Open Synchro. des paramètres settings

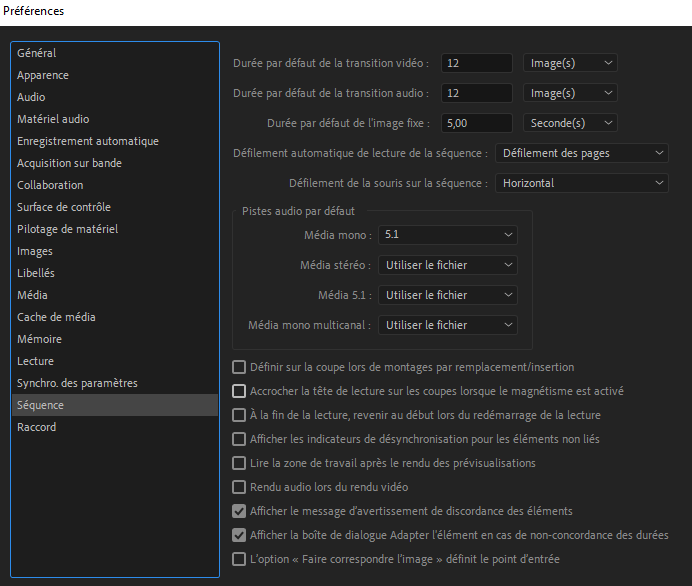pyautogui.click(x=115, y=383)
